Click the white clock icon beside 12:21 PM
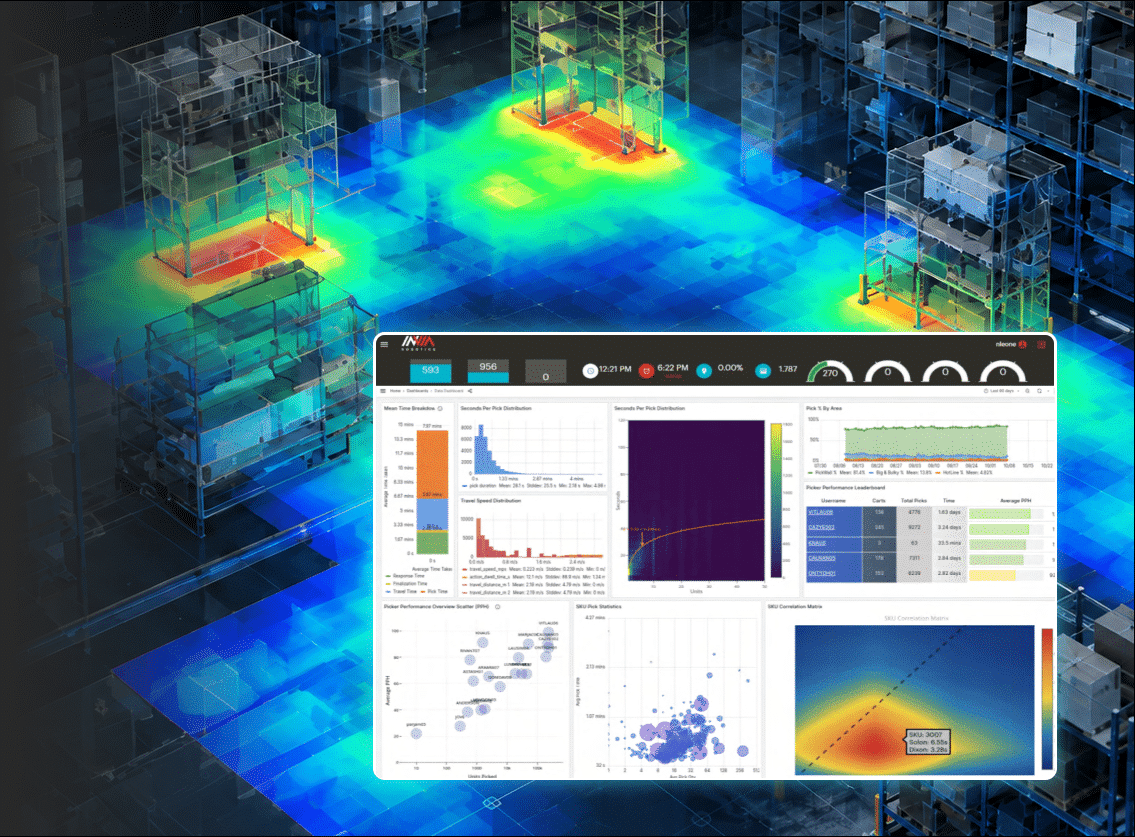1135x837 pixels. tap(591, 371)
